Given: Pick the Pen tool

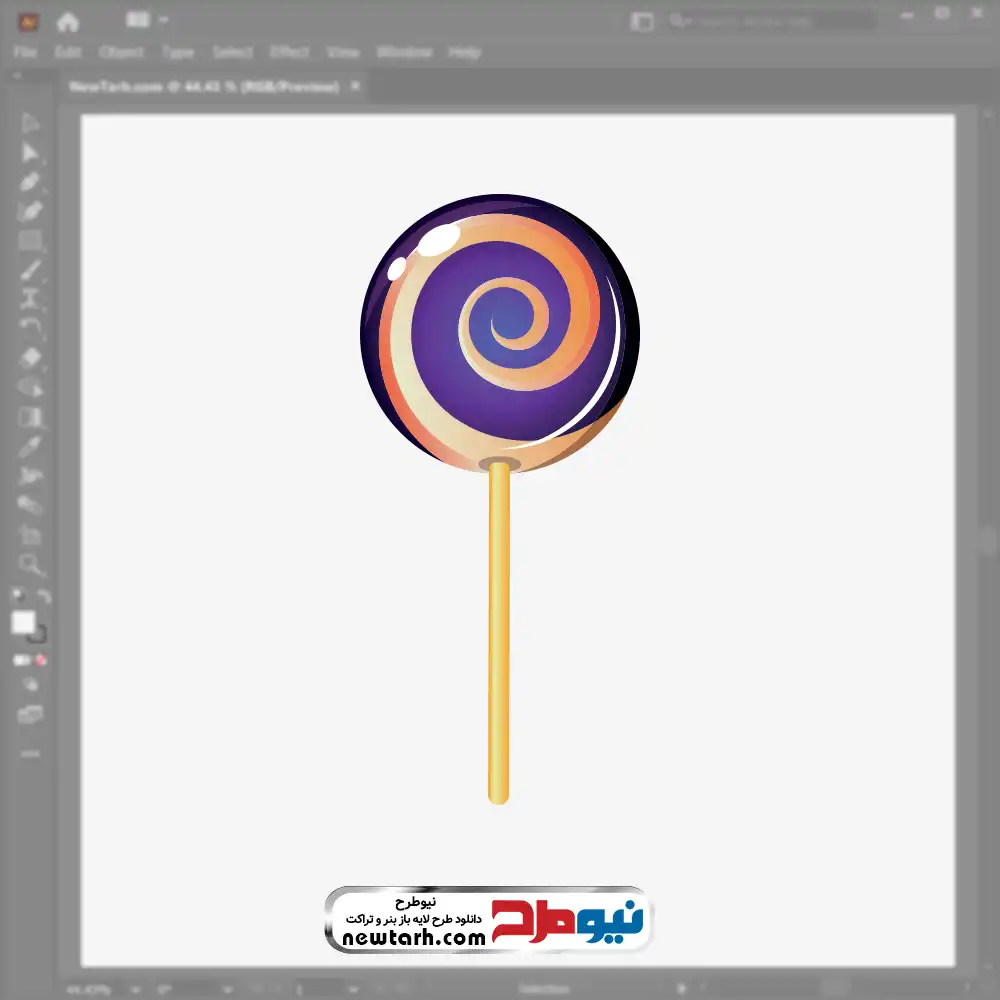Looking at the screenshot, I should click(30, 182).
